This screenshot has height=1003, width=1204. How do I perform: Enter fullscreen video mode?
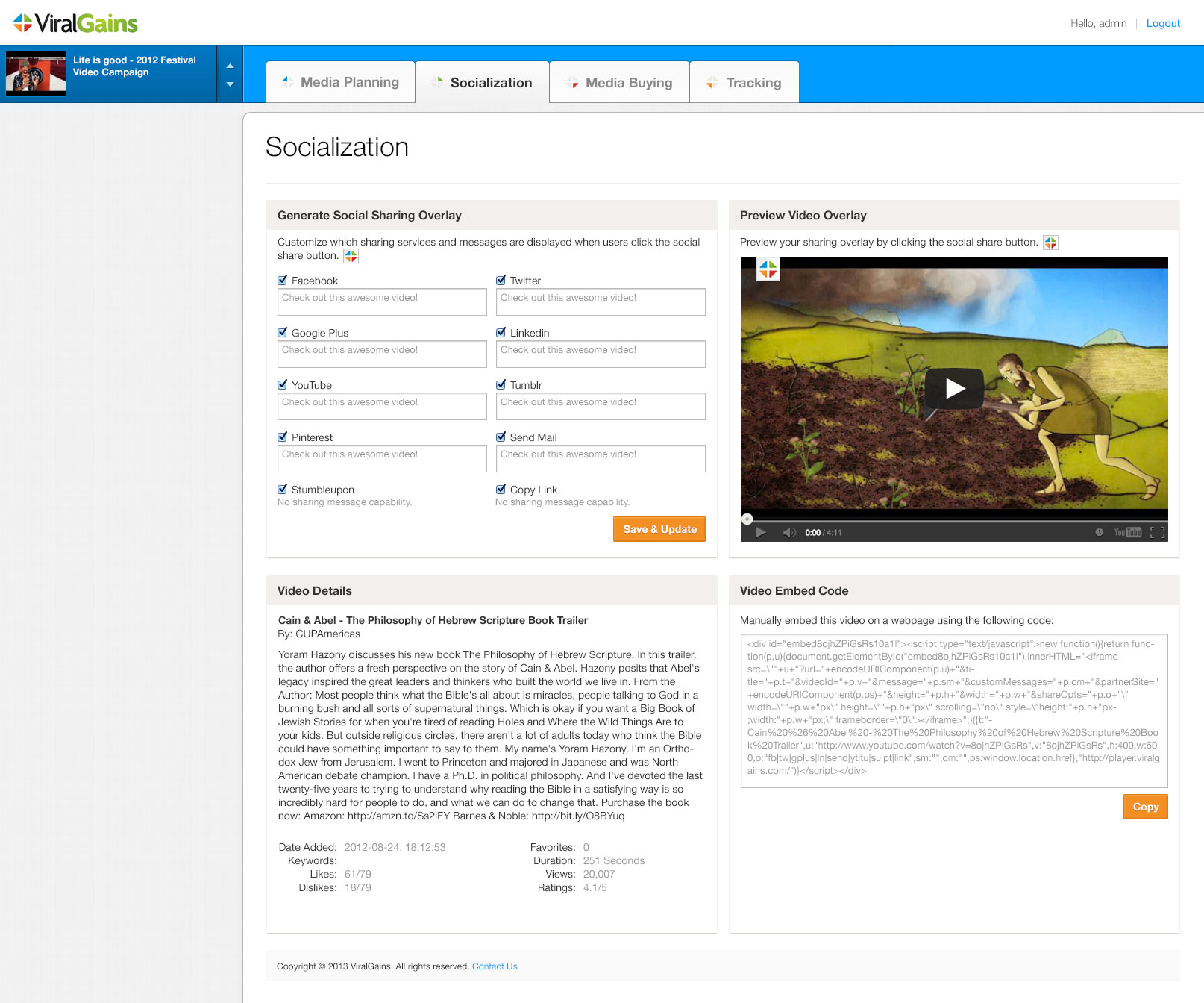tap(1157, 532)
